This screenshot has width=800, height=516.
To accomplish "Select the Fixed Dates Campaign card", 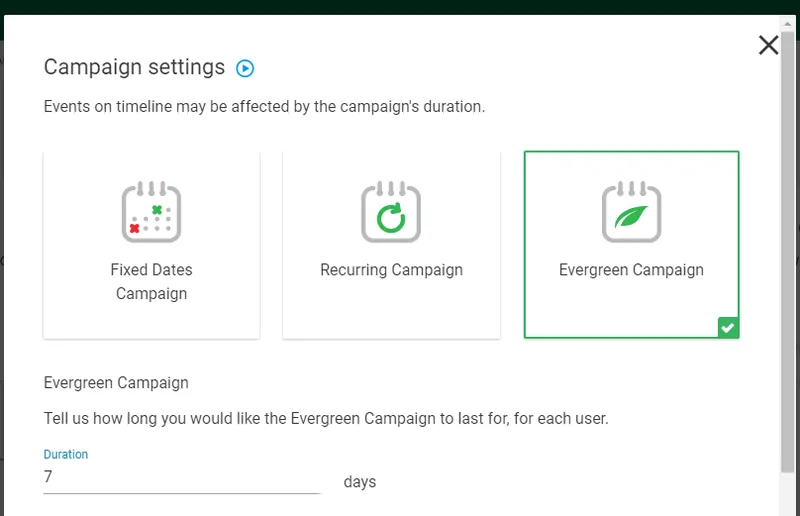I will click(152, 245).
